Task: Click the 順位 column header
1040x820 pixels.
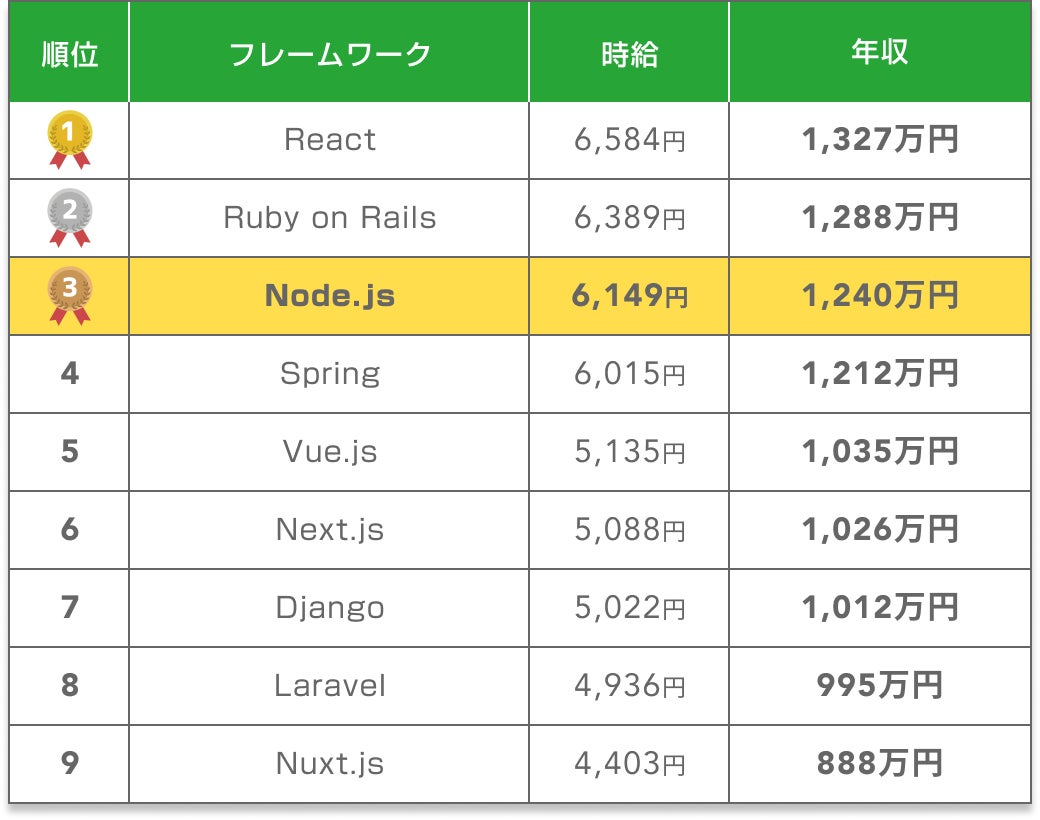Action: (x=70, y=53)
